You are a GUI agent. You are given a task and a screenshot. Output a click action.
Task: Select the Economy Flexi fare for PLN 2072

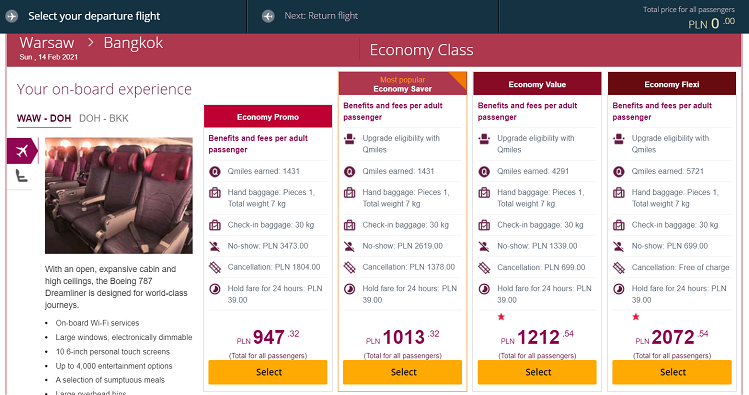[x=672, y=372]
